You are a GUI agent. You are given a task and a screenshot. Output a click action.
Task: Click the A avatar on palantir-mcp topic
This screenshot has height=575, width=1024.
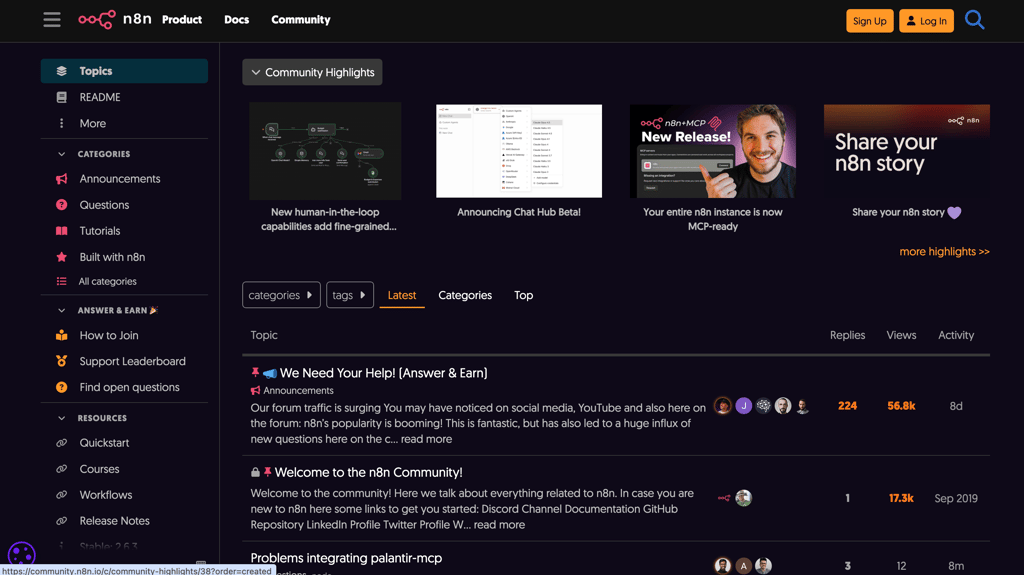743,566
